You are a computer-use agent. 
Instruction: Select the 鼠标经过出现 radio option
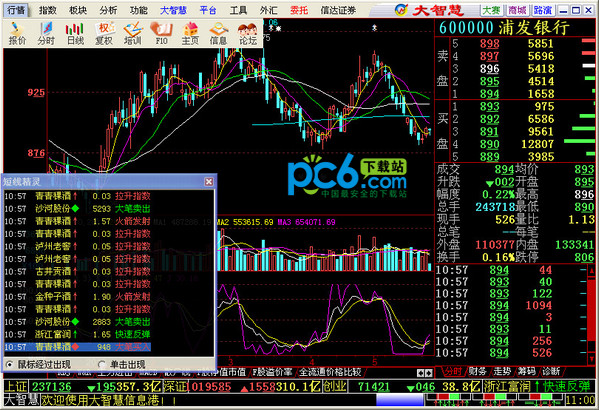39,364
